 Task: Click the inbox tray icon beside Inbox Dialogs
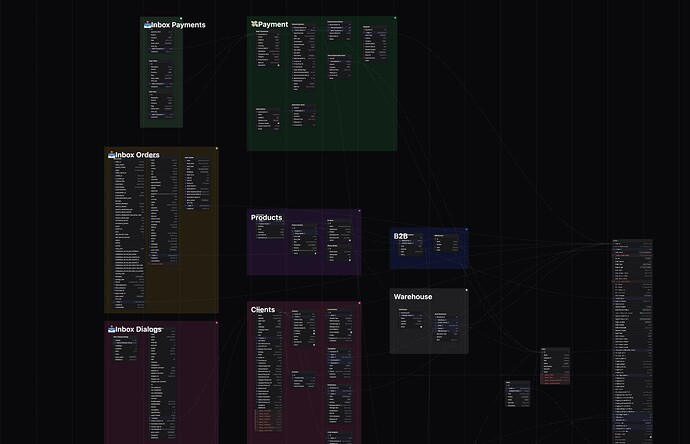(x=112, y=329)
